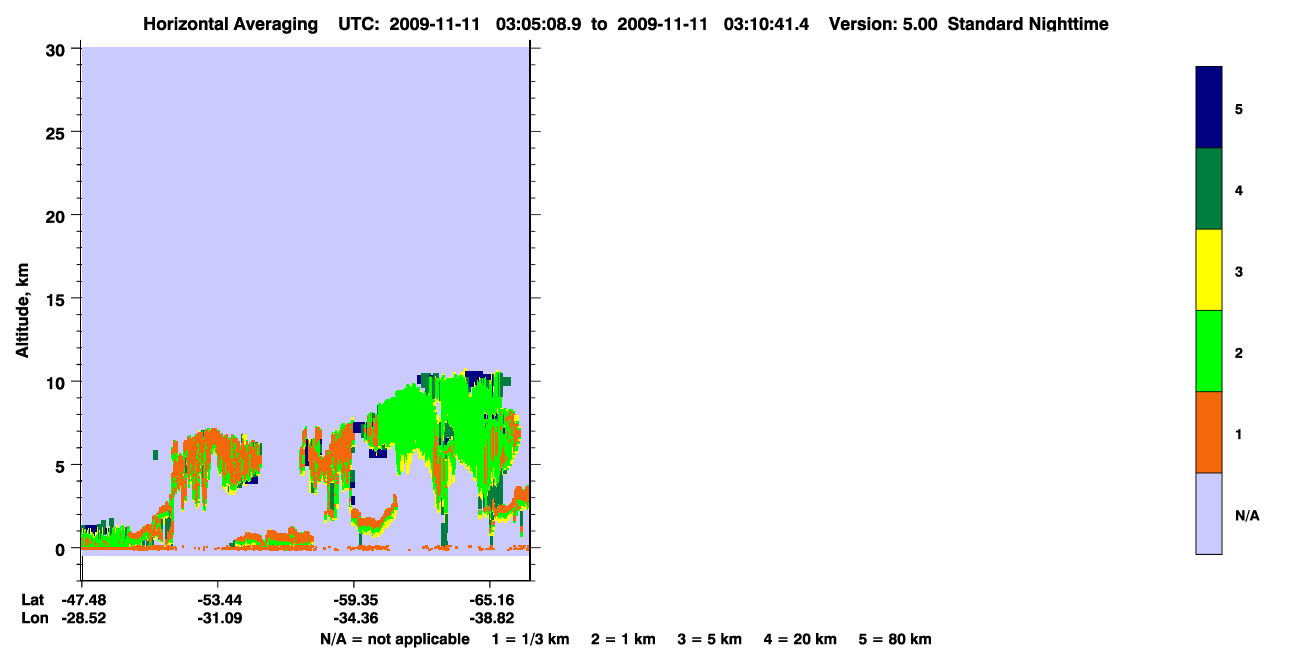This screenshot has width=1300, height=667.
Task: Click the latitude value -47.48
Action: coord(84,600)
